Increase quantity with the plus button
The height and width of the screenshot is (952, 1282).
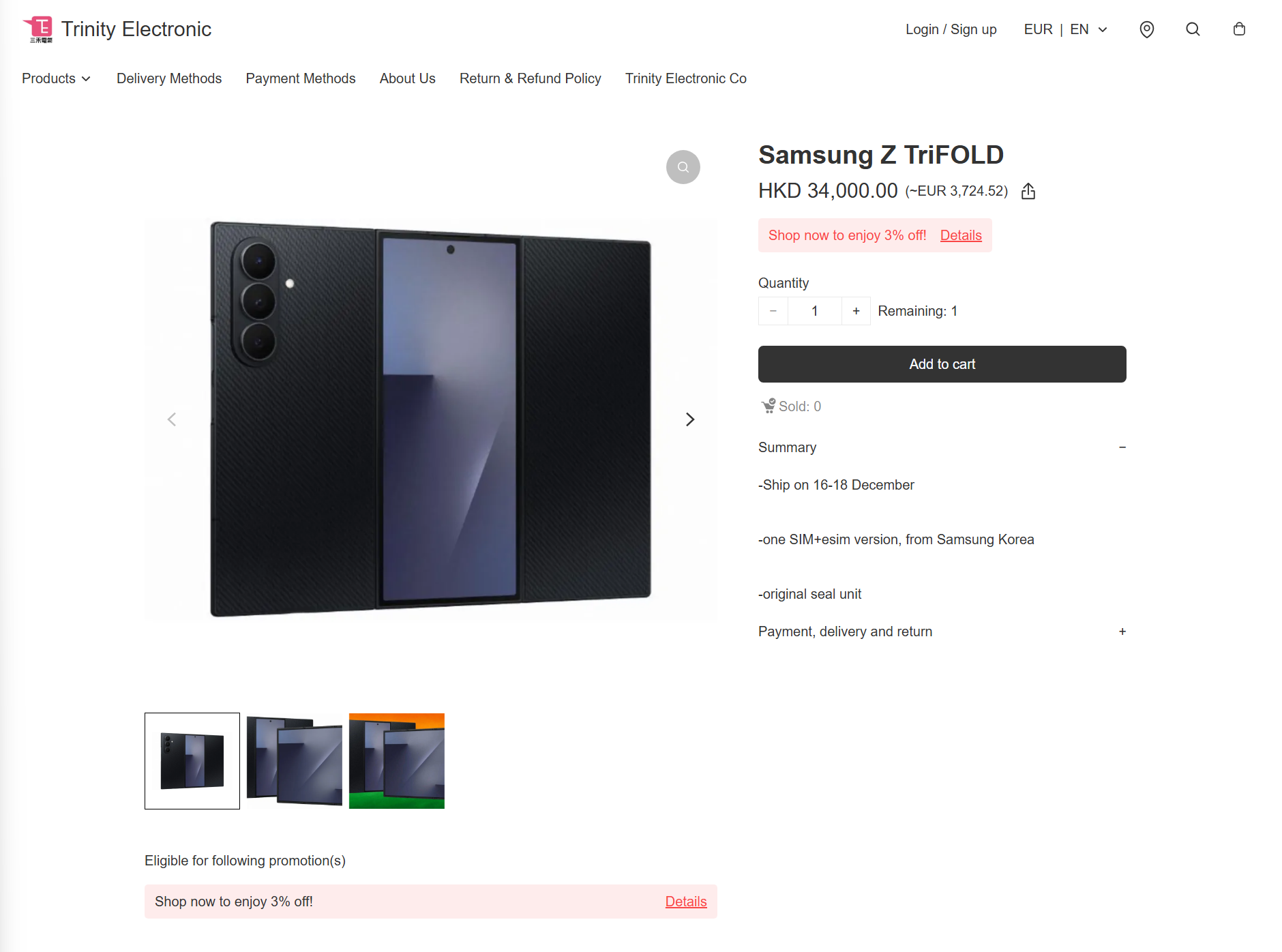coord(856,311)
